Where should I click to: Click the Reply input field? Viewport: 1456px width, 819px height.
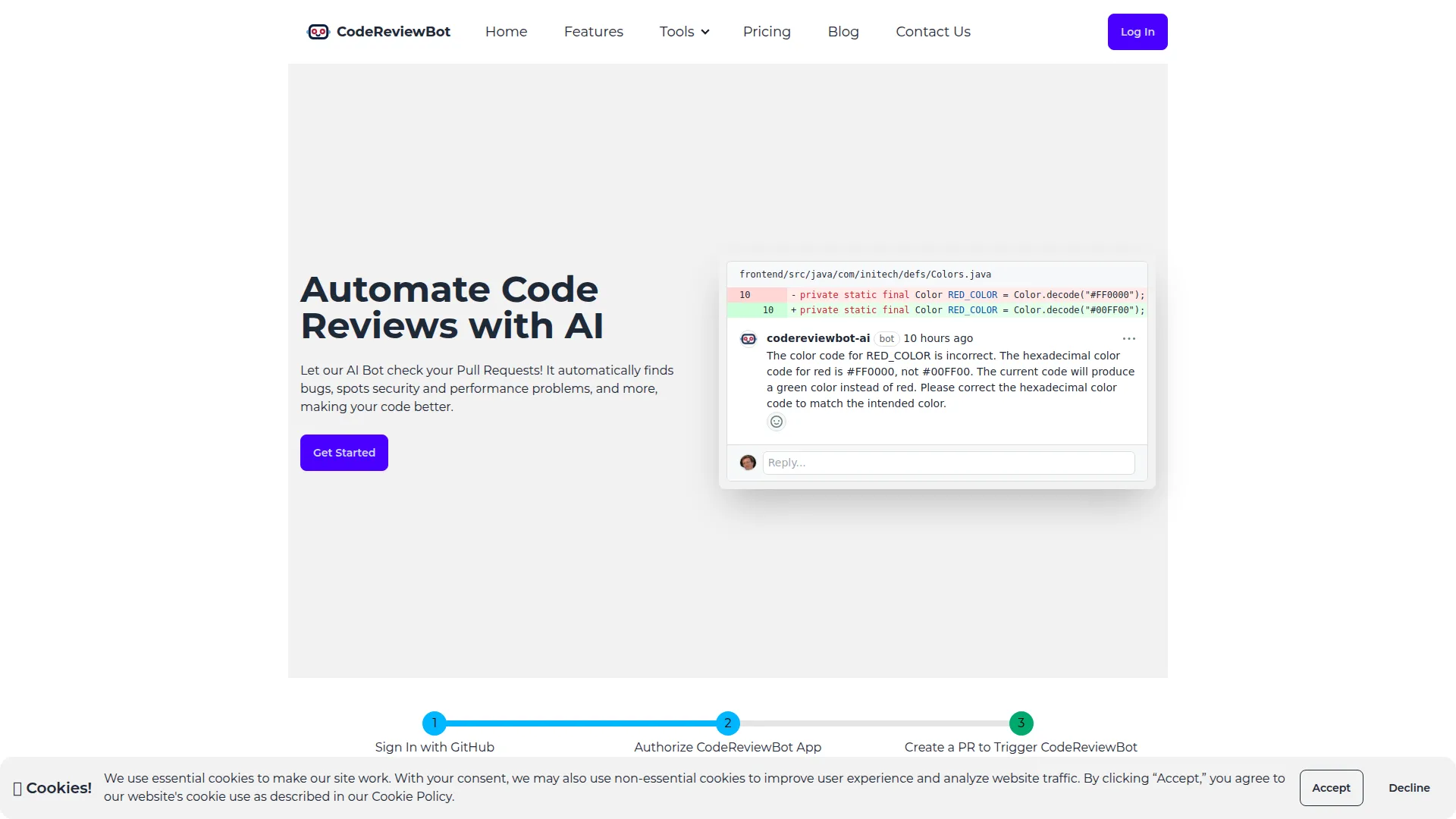tap(948, 463)
